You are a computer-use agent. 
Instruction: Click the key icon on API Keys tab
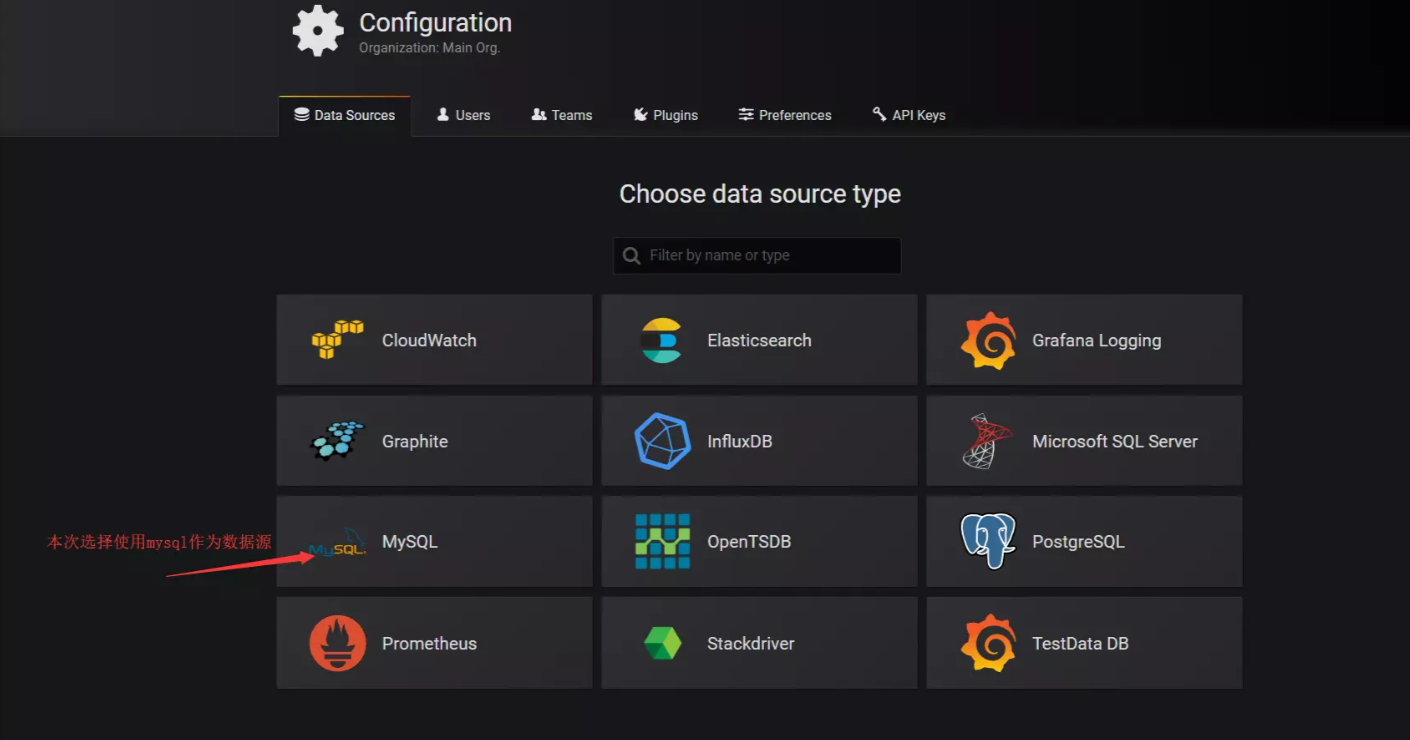pos(879,114)
